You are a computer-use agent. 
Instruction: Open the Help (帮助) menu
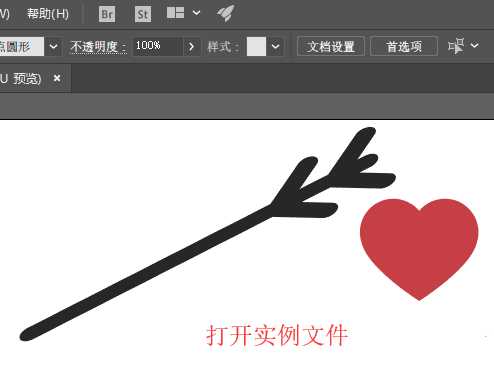(48, 14)
